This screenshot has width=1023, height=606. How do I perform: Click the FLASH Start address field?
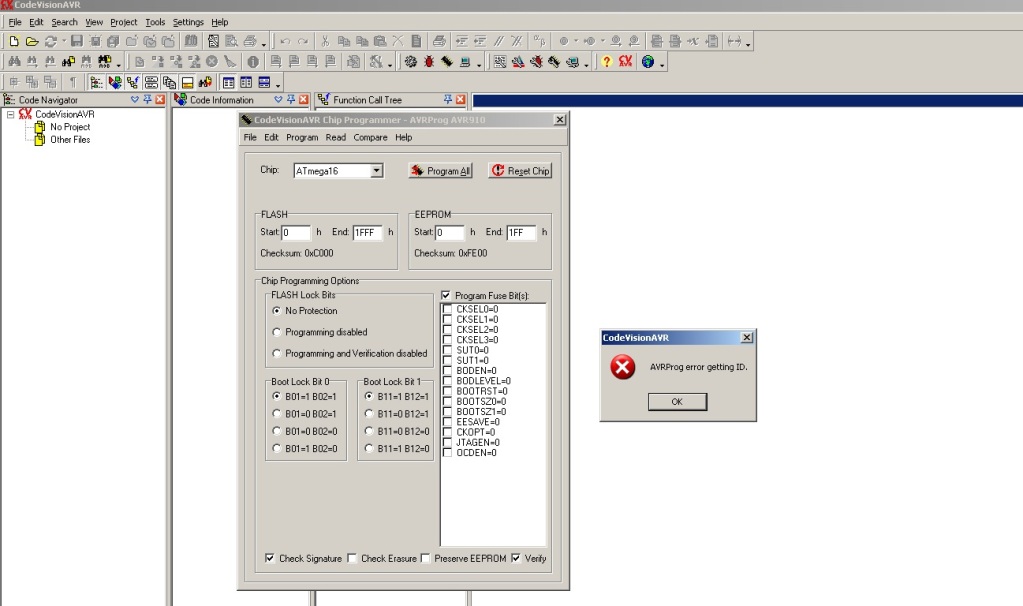tap(296, 232)
